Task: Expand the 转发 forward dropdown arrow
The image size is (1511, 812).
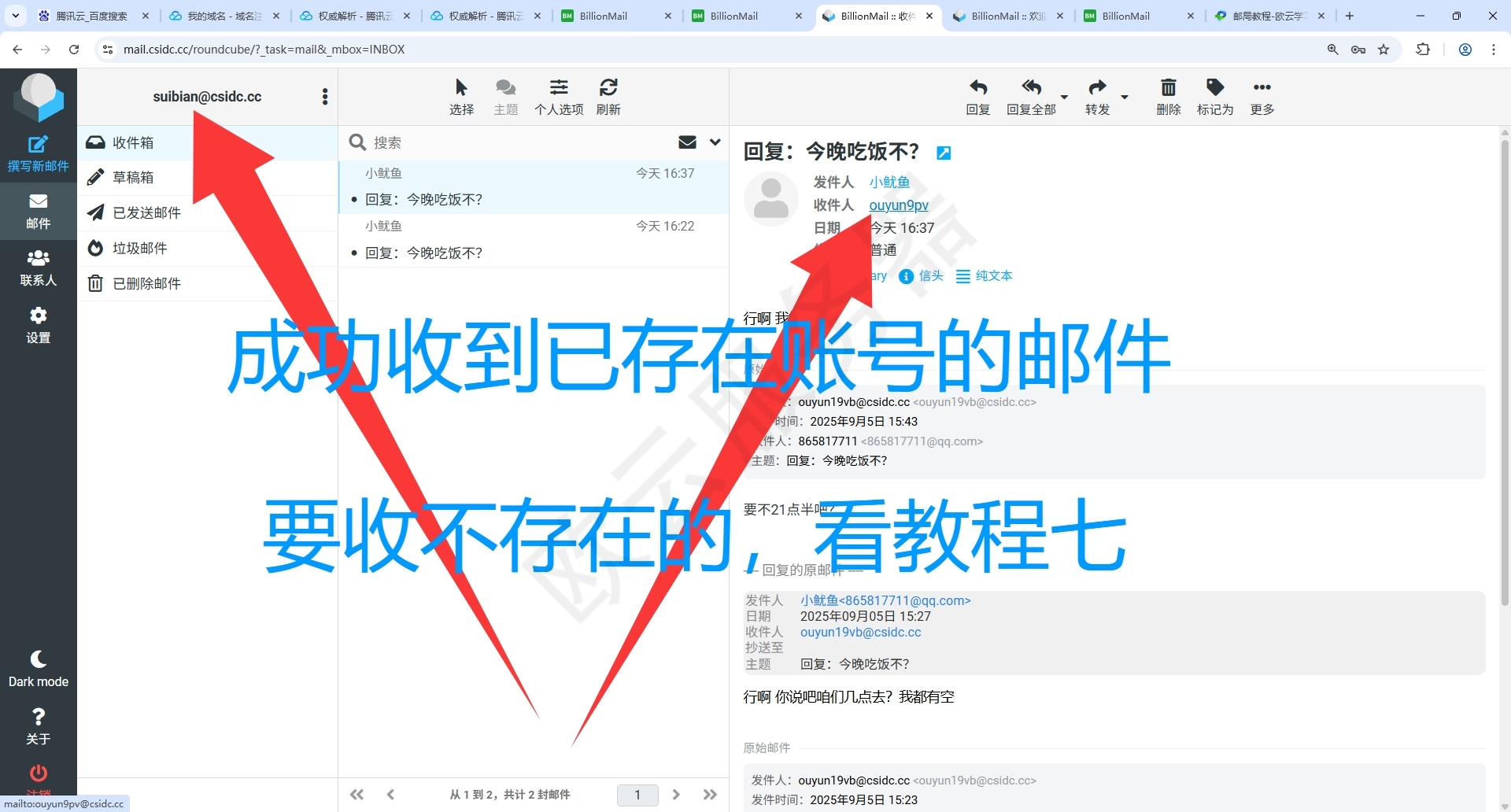Action: click(1125, 97)
